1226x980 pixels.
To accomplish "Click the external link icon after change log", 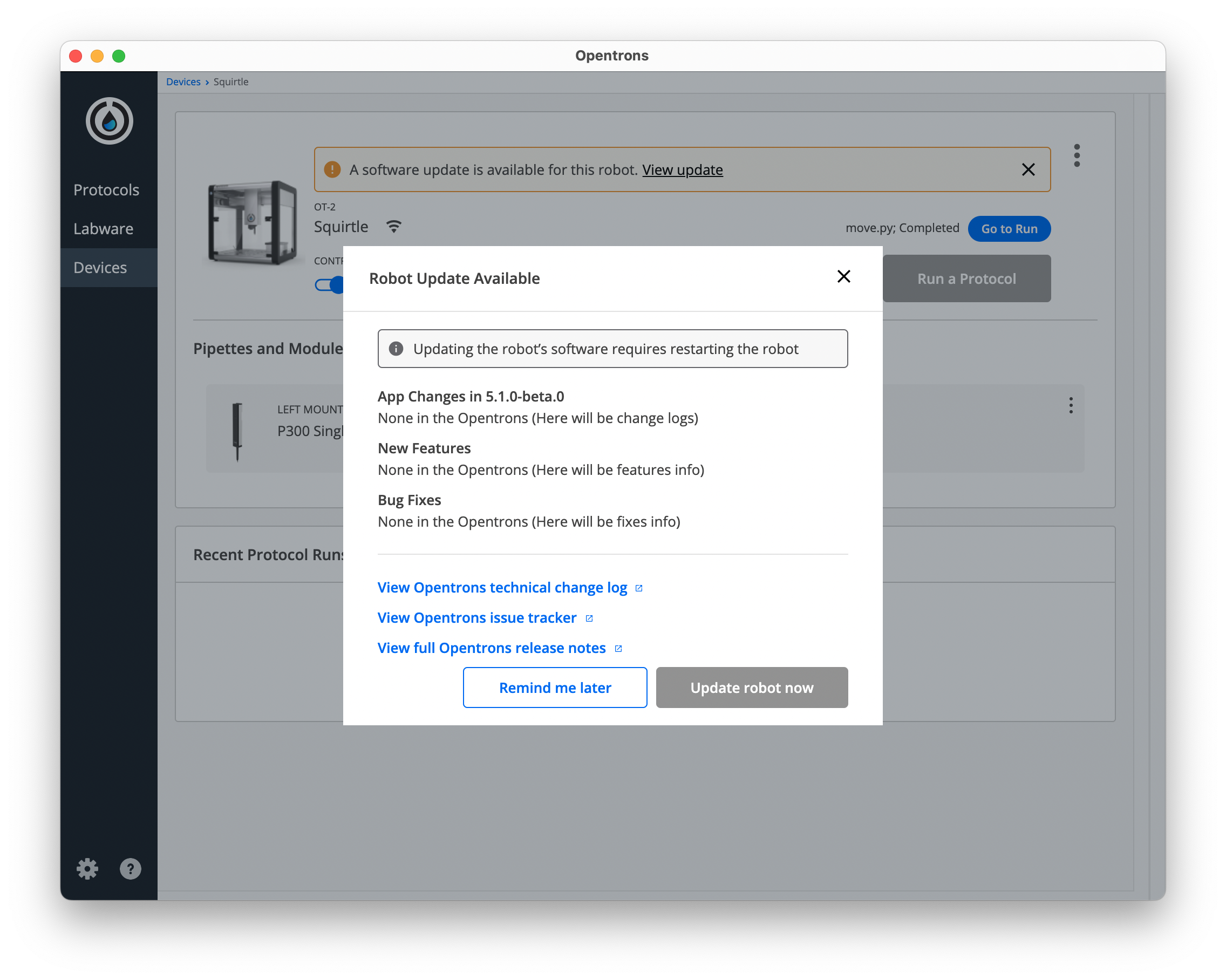I will pos(638,588).
